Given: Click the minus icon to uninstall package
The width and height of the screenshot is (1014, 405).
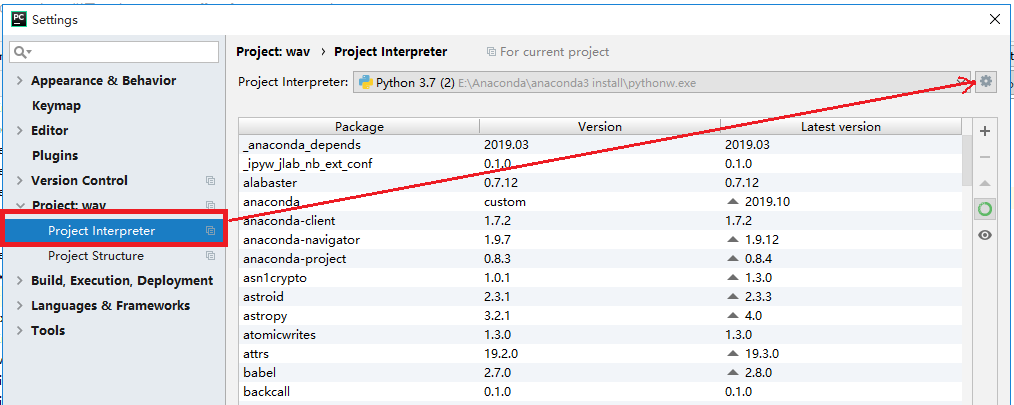Looking at the screenshot, I should [x=985, y=157].
